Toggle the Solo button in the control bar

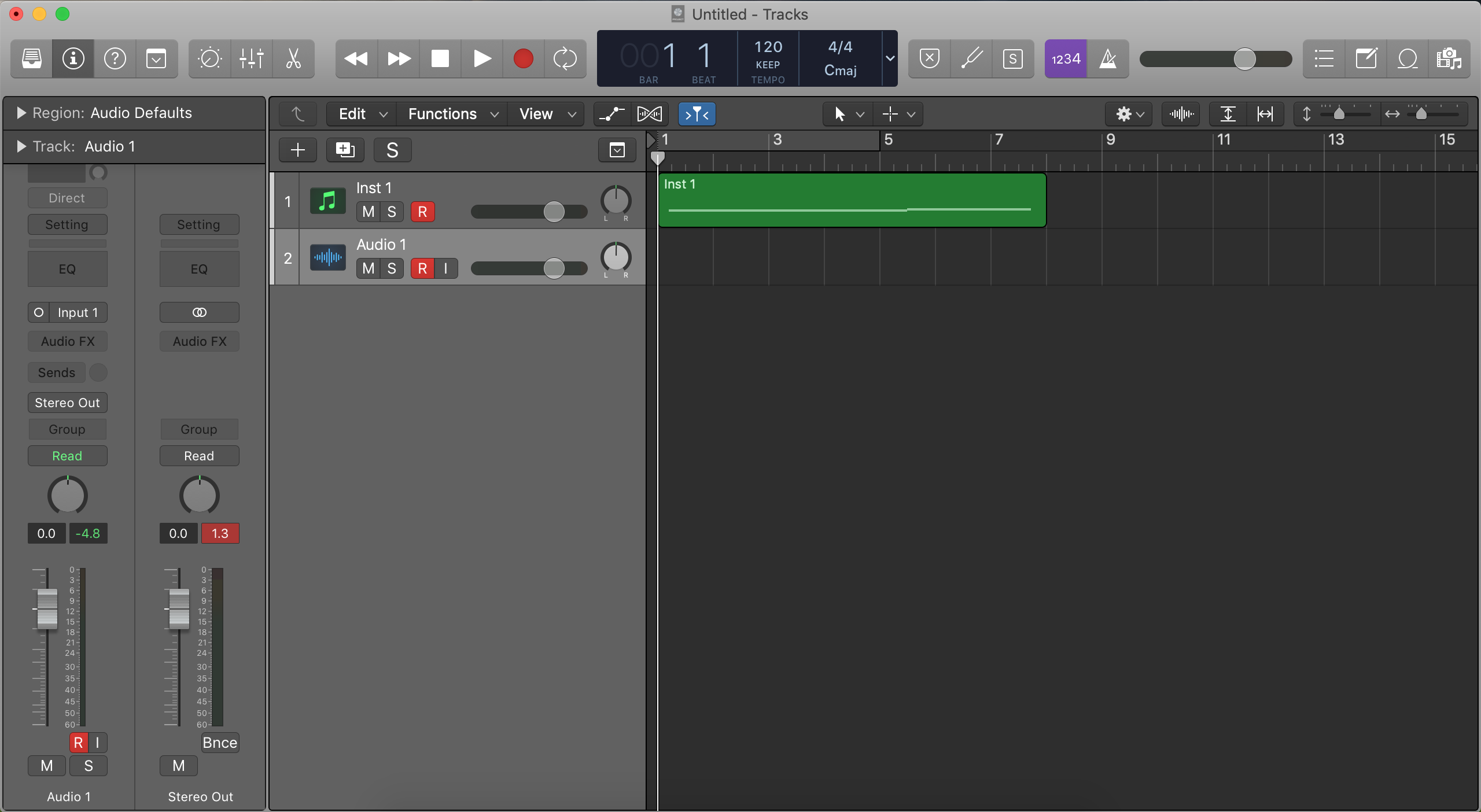(1013, 58)
